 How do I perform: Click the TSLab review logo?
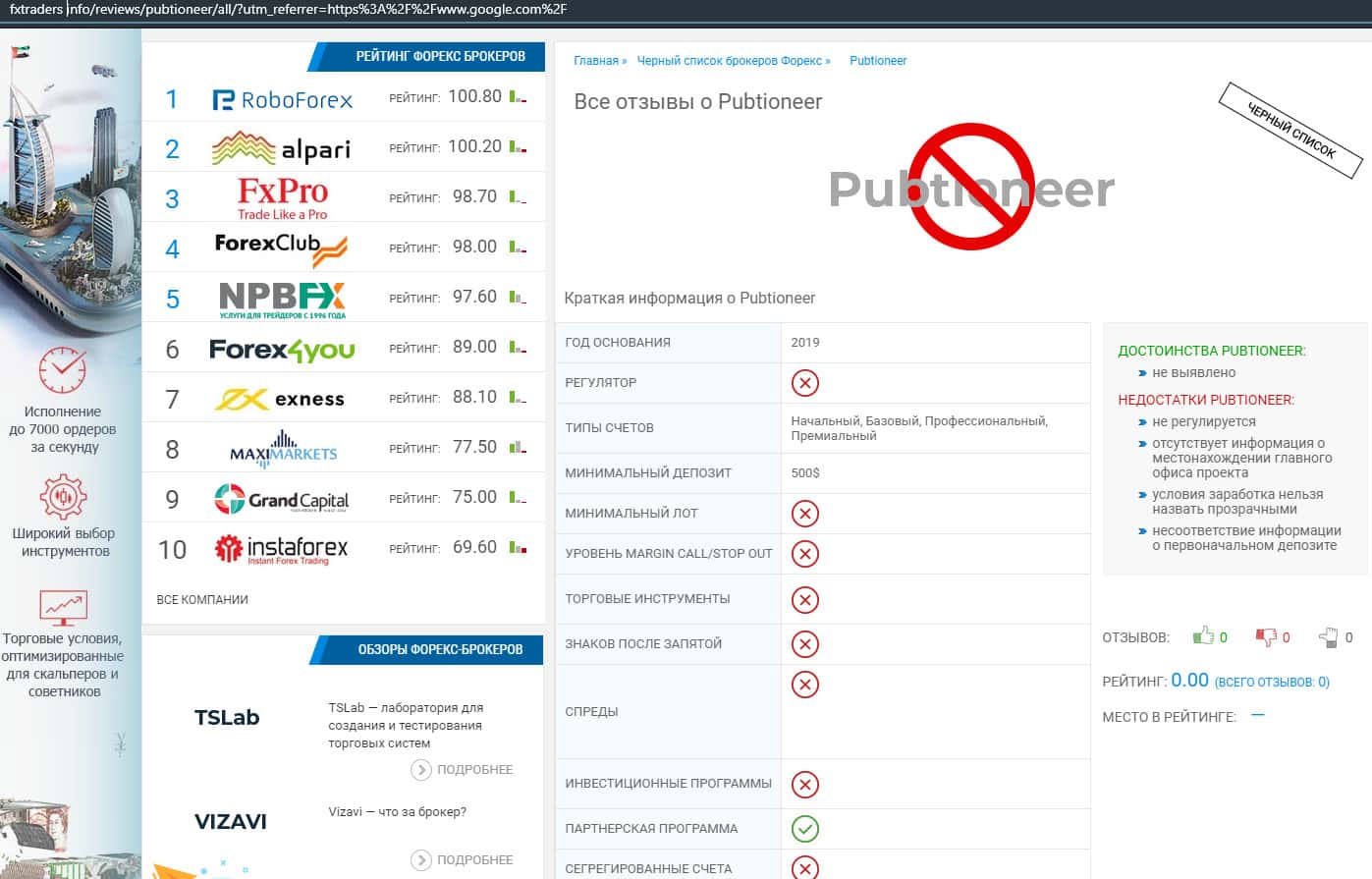click(227, 718)
